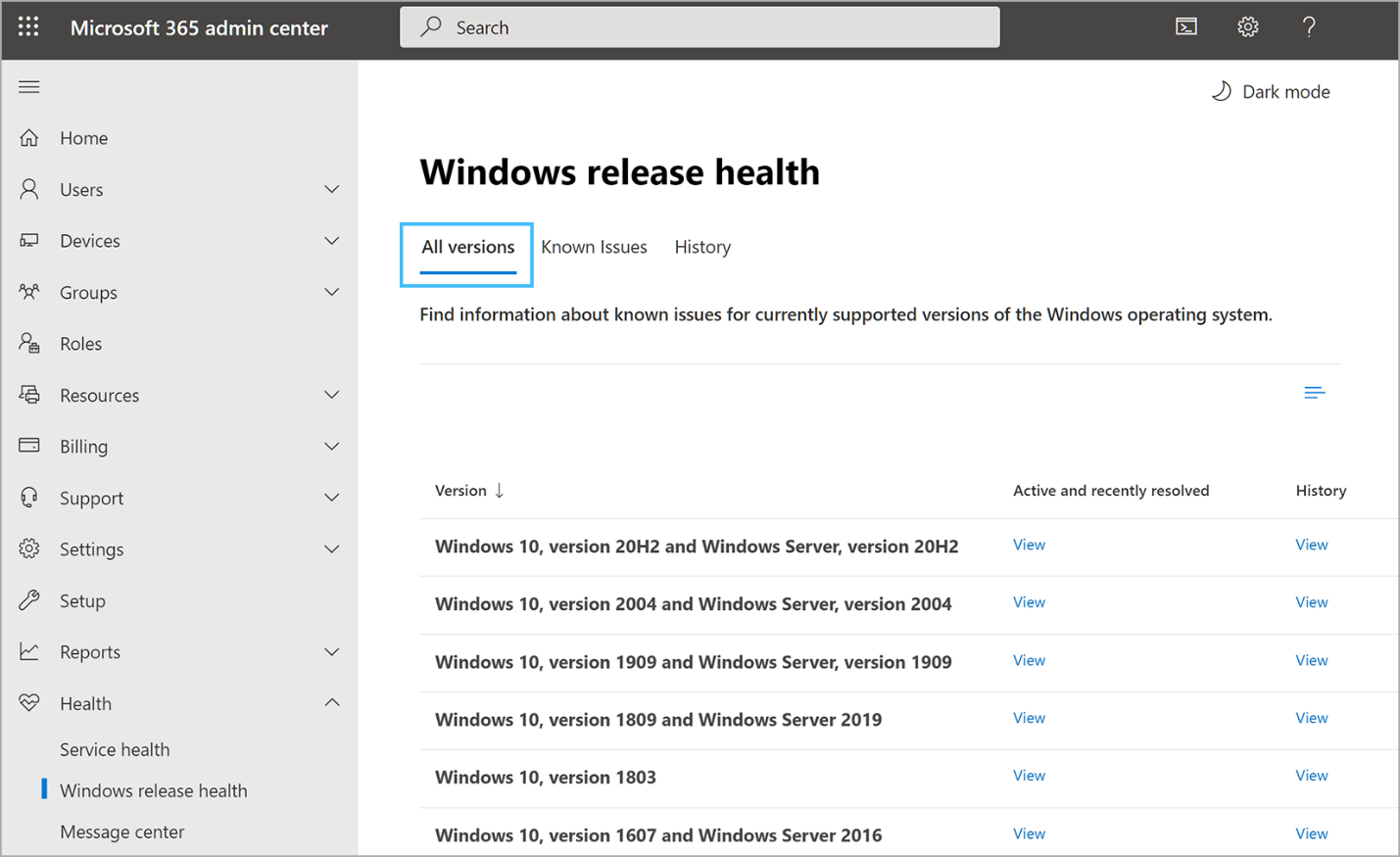
Task: Click inside the Search field
Action: coord(700,26)
